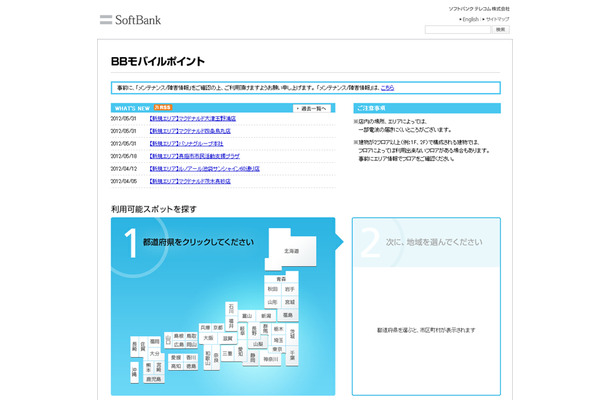Select 長野 prefecture tile
Viewport: 610px width, 400px height.
point(254,331)
